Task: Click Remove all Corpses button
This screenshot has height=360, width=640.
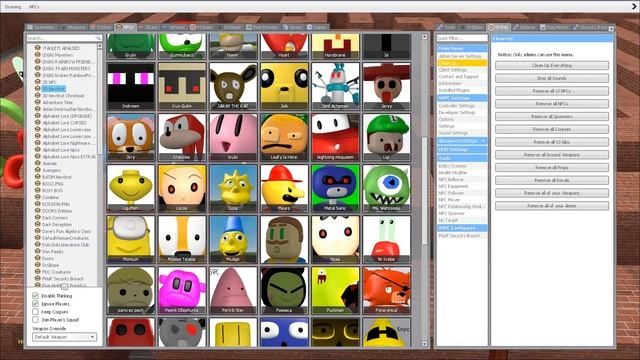Action: coord(552,129)
